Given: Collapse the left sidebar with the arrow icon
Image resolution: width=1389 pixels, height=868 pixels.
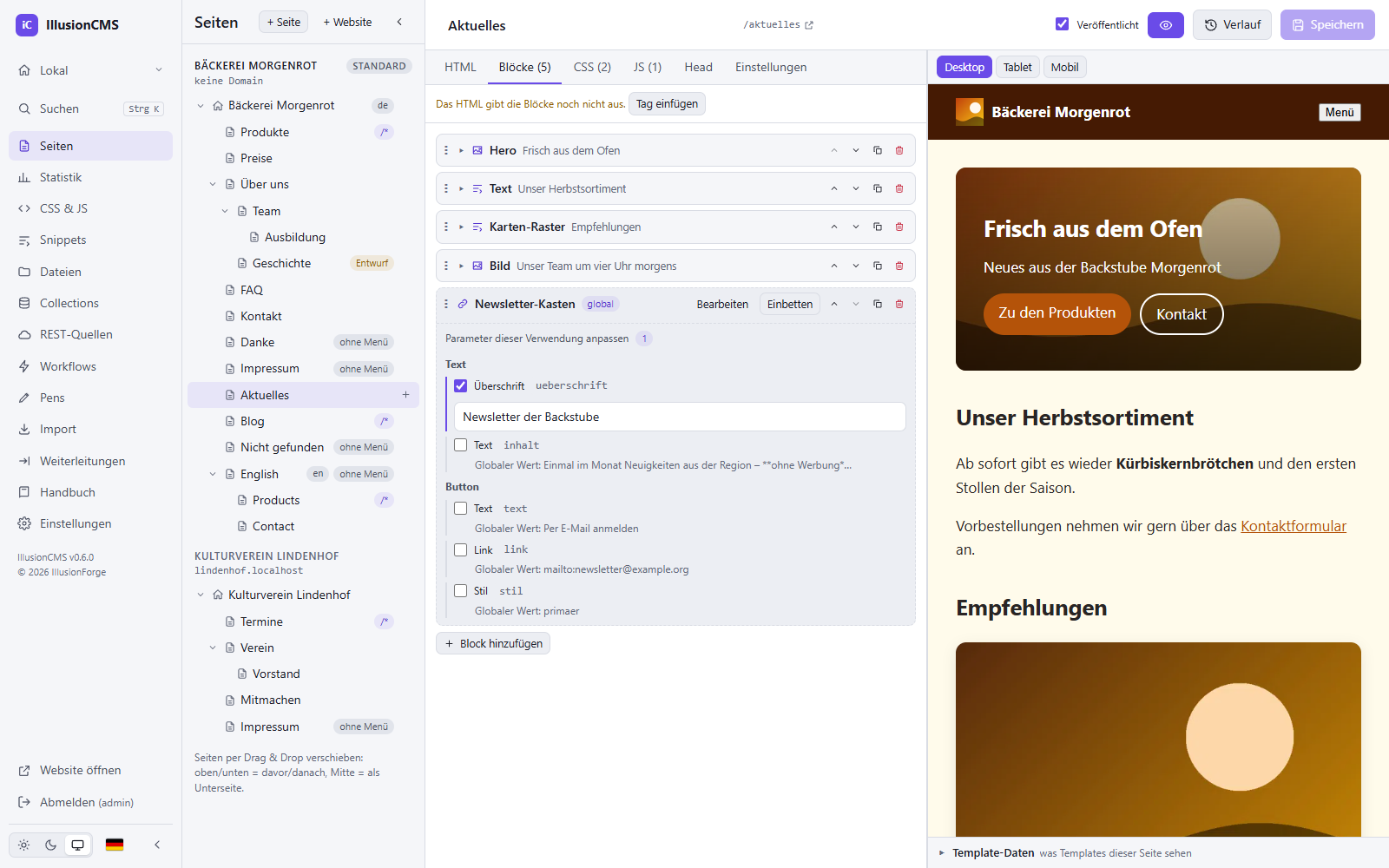Looking at the screenshot, I should pos(157,845).
